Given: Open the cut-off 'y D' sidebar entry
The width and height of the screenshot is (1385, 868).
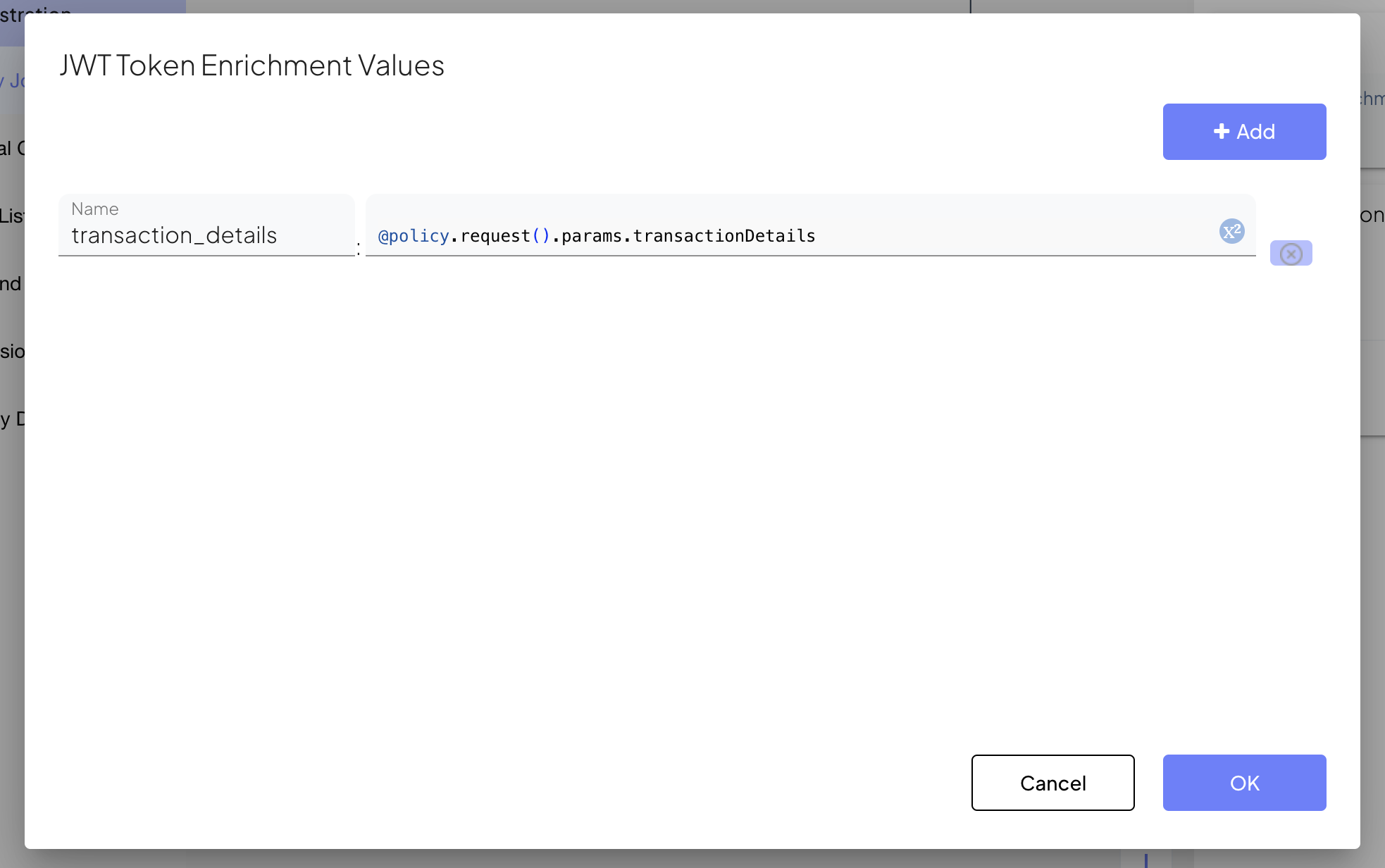Looking at the screenshot, I should [x=11, y=418].
